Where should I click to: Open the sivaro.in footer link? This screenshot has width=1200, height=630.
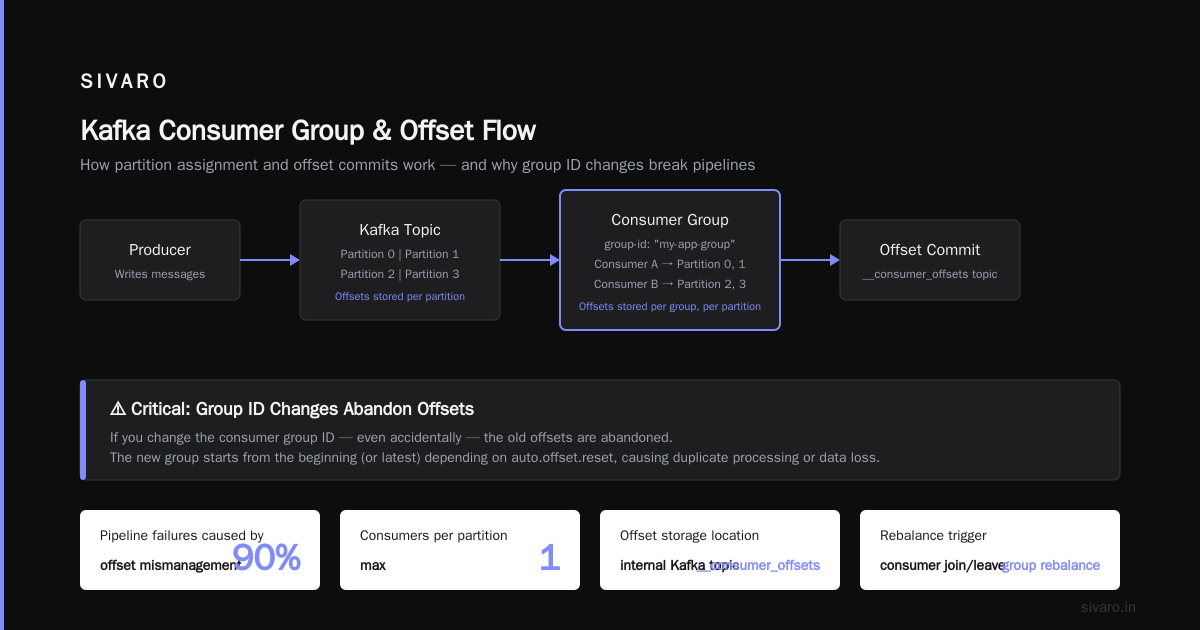pos(1109,607)
